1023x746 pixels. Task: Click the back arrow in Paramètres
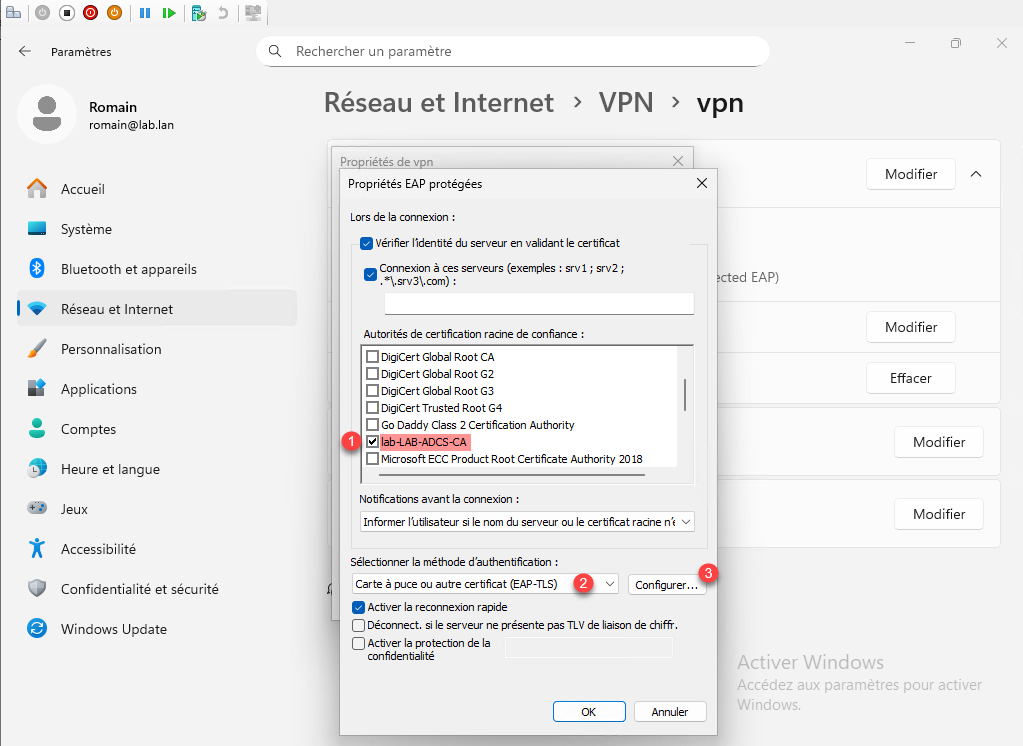[x=25, y=51]
